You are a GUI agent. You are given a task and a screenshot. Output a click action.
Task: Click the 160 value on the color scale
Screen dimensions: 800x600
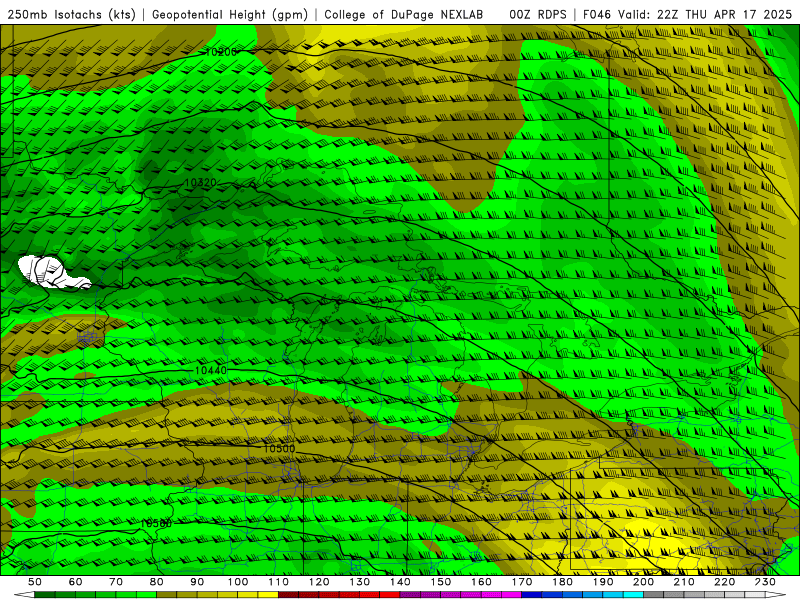(481, 582)
